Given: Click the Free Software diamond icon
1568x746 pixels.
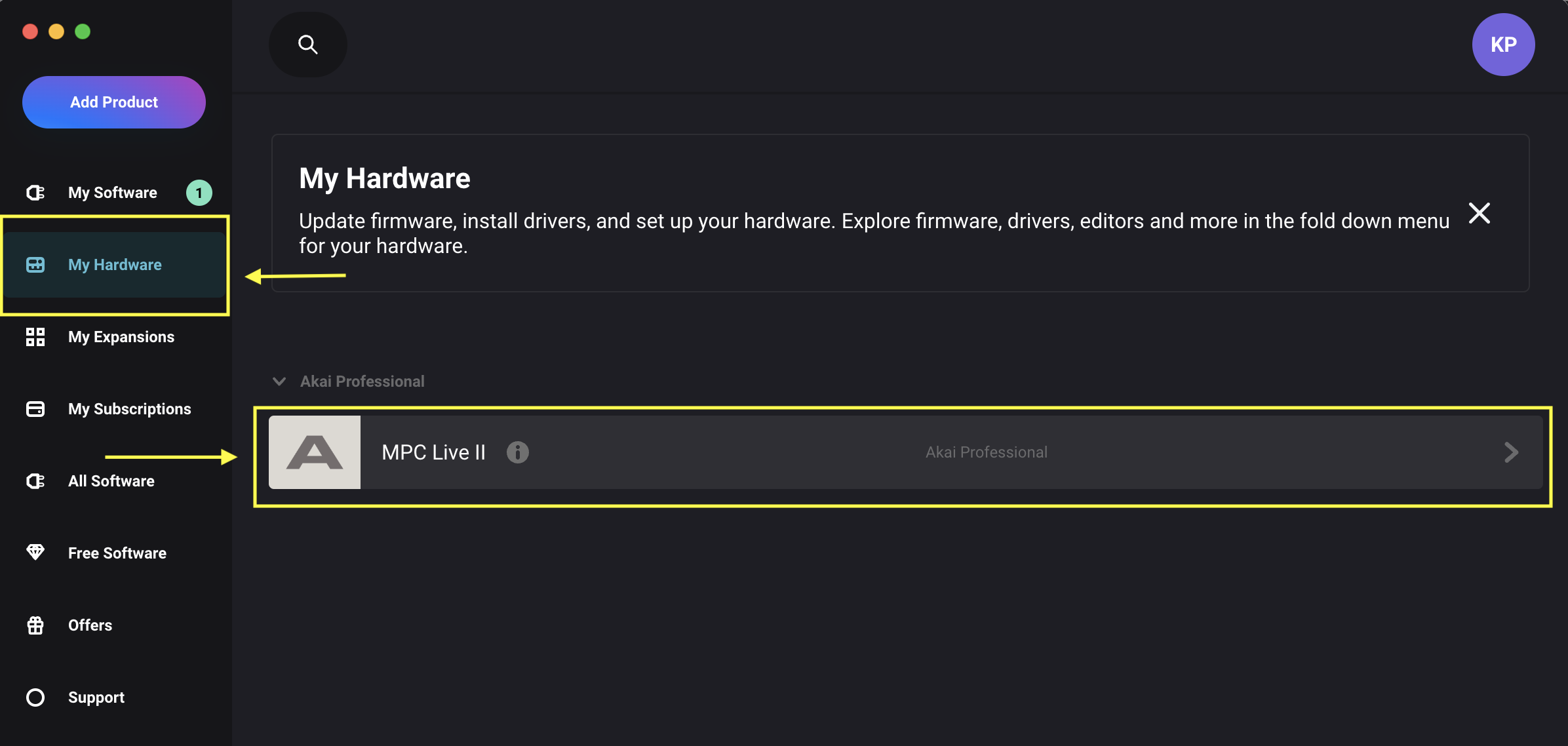Looking at the screenshot, I should click(x=35, y=553).
